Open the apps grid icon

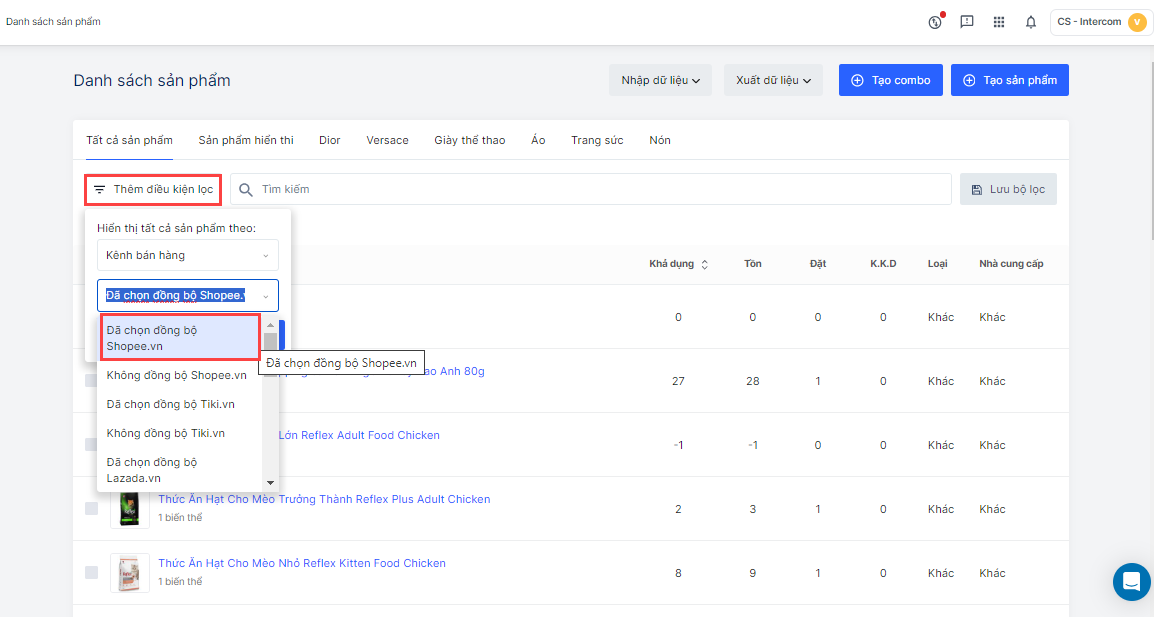click(x=998, y=22)
